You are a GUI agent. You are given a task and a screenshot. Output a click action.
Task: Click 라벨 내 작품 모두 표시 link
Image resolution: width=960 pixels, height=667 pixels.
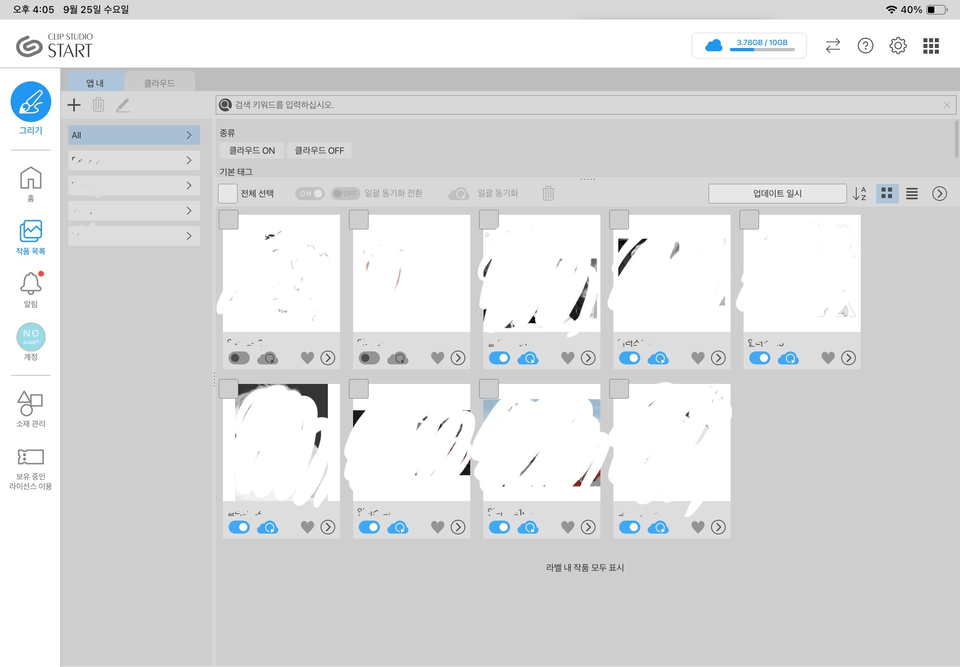[x=584, y=564]
